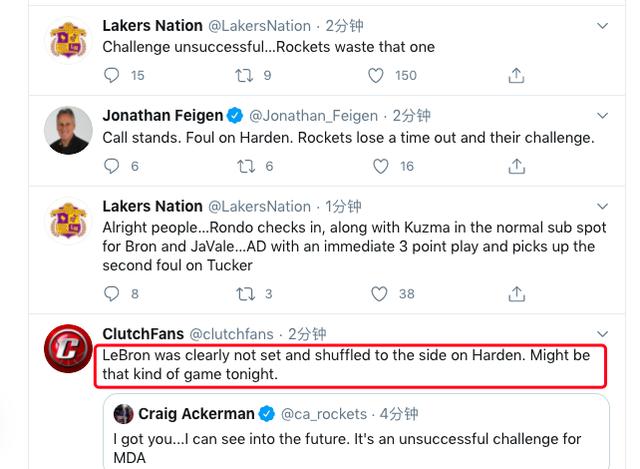Screen dimensions: 640x469
Task: Visit the ClutchFans profile name
Action: coord(142,334)
